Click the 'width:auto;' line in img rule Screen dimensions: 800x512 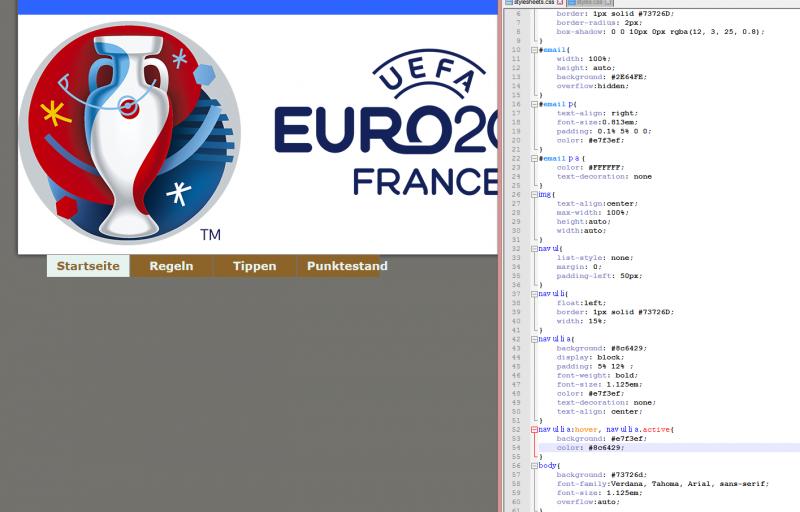click(x=581, y=231)
